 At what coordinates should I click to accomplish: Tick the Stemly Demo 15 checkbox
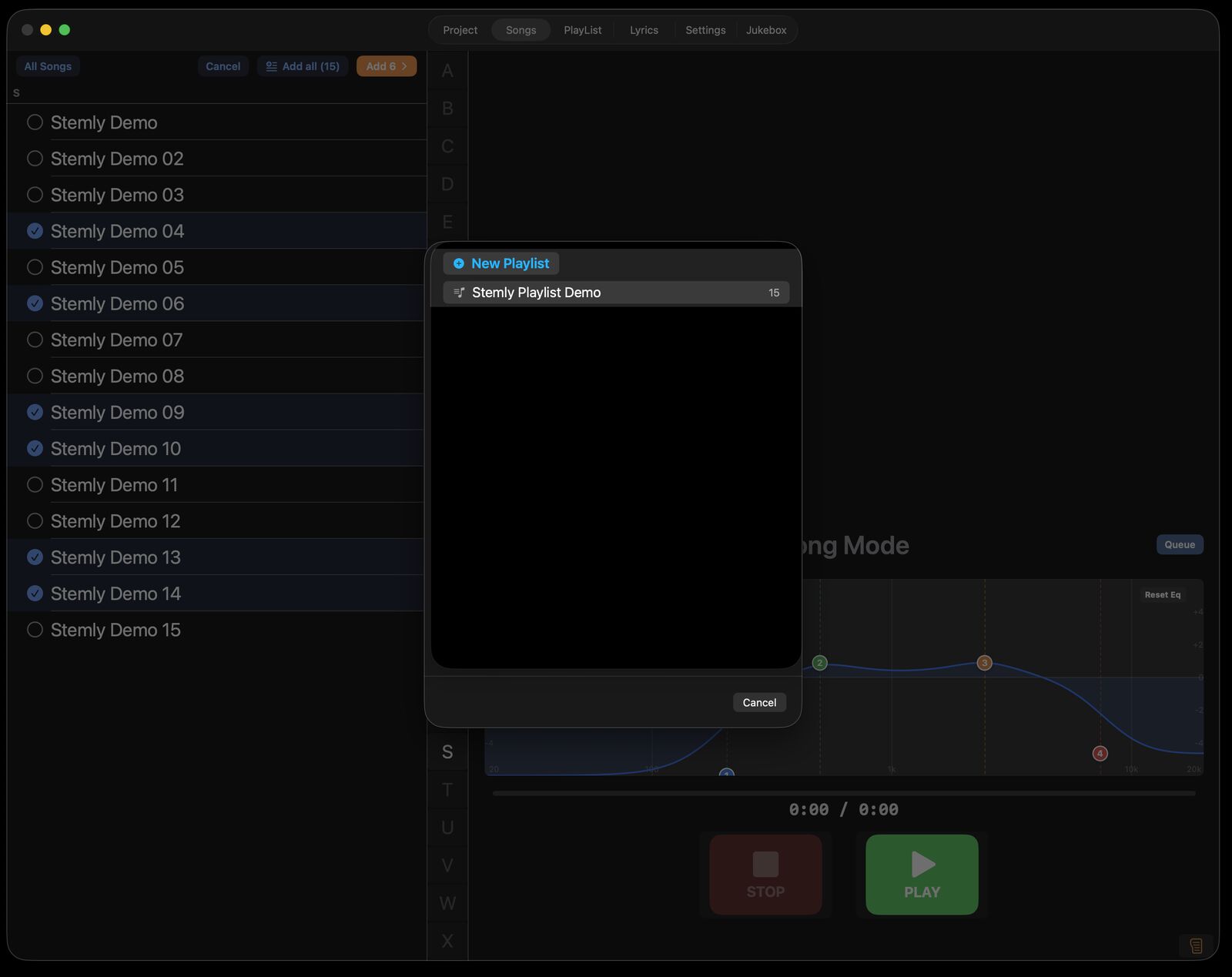click(x=35, y=630)
